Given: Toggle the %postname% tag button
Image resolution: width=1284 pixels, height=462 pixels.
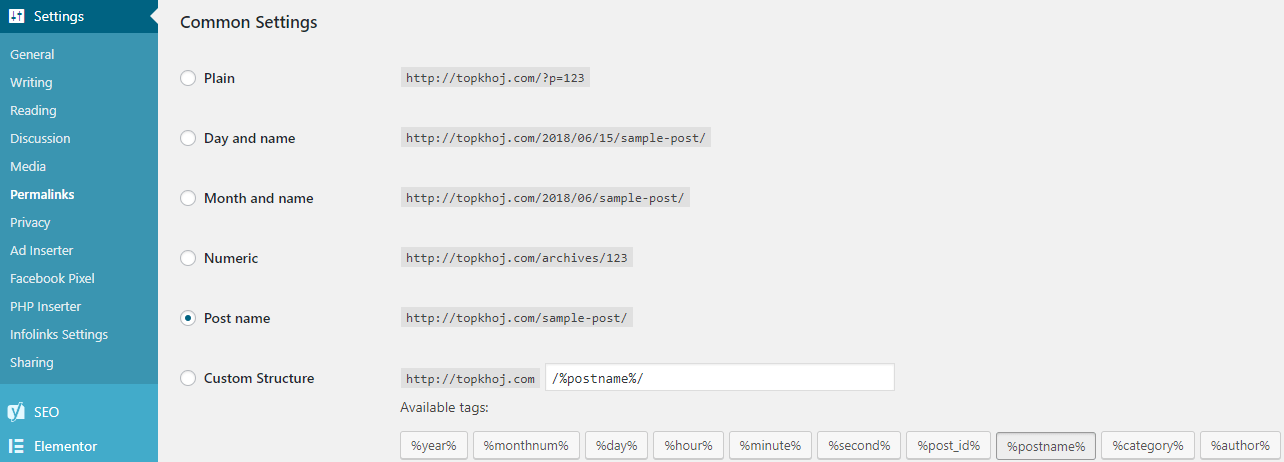Looking at the screenshot, I should pos(1046,445).
